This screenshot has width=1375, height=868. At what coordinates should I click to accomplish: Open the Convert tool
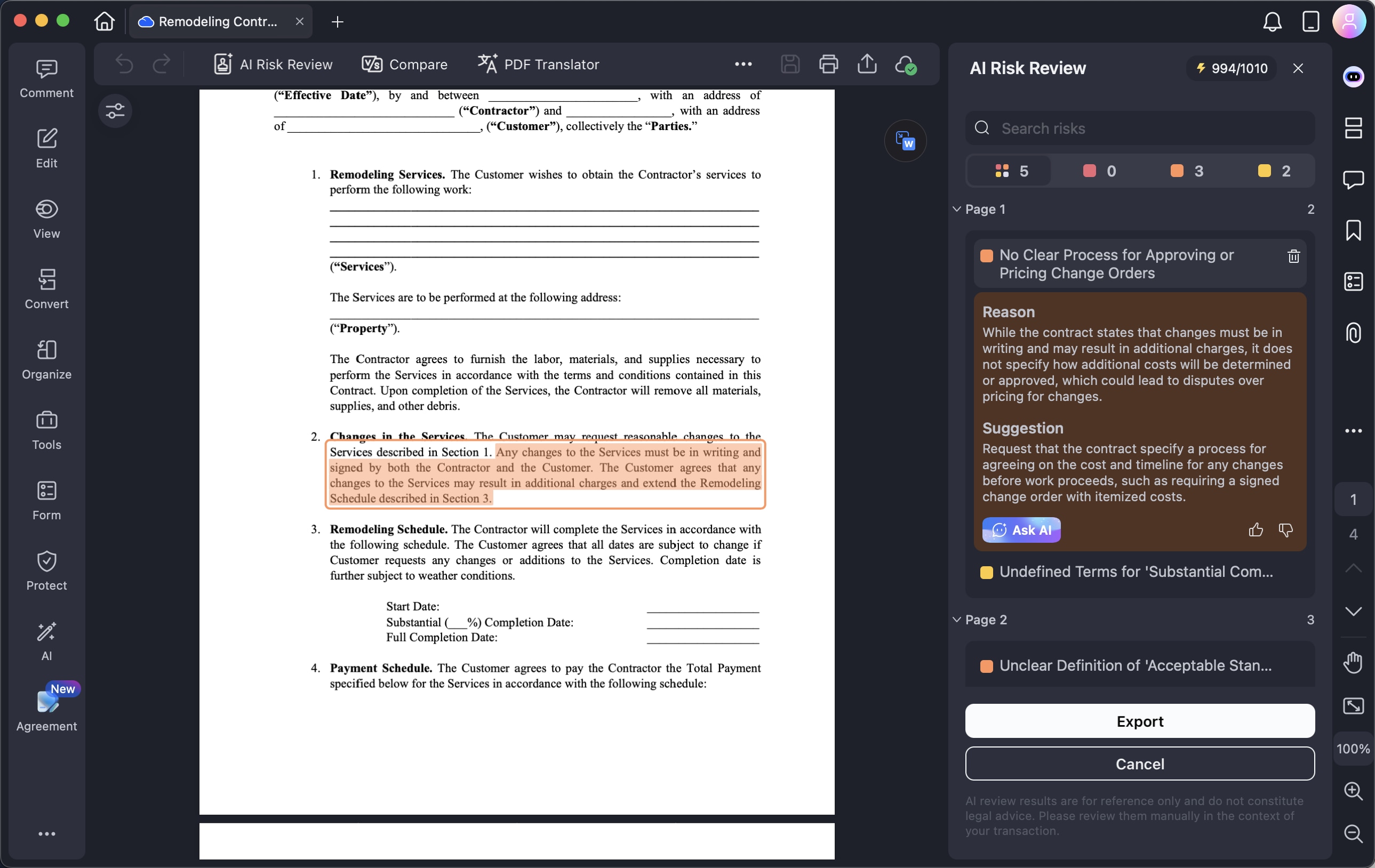click(x=46, y=290)
